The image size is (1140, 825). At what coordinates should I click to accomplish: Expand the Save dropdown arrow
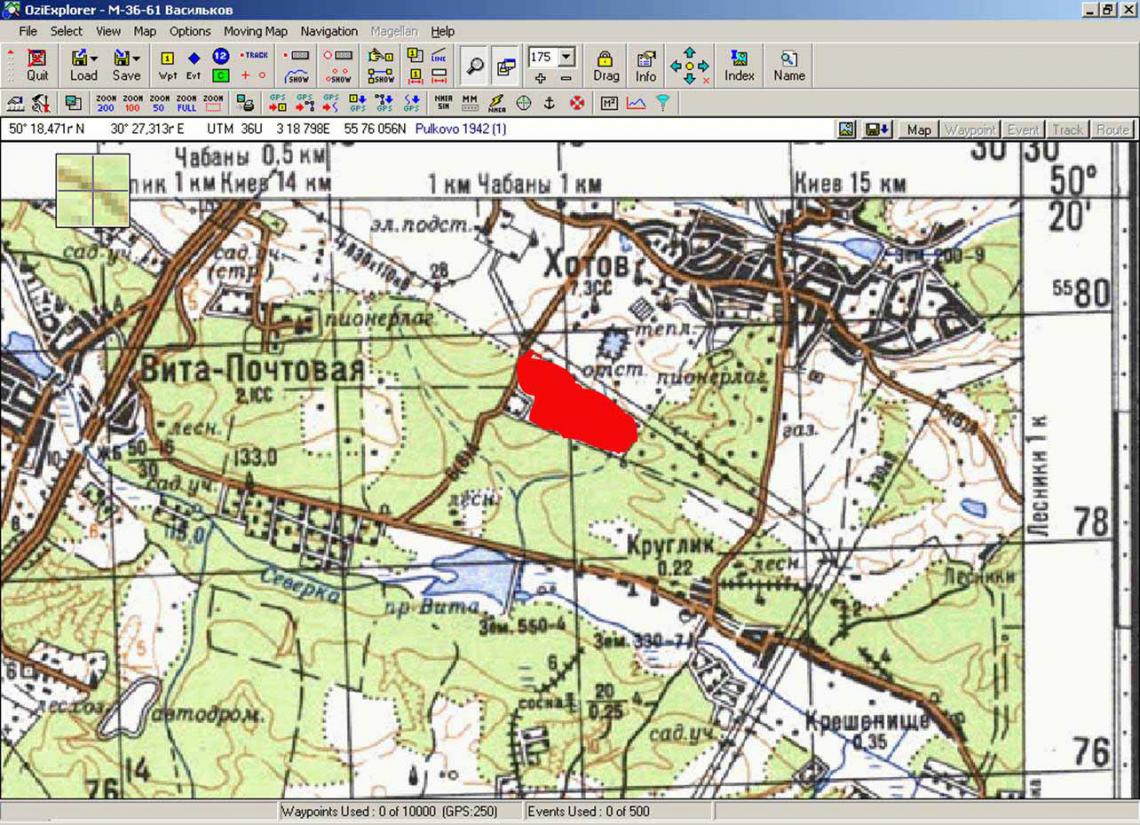[x=137, y=59]
